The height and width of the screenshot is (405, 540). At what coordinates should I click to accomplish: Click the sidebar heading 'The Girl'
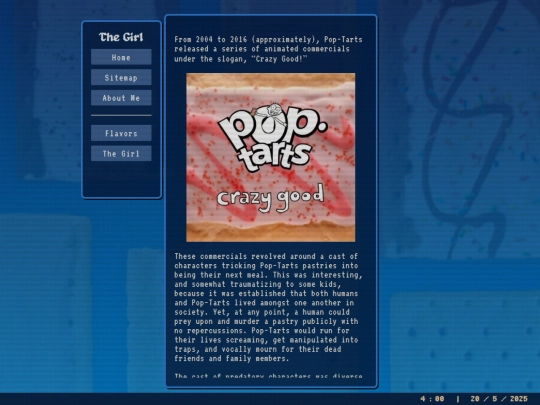coord(121,37)
